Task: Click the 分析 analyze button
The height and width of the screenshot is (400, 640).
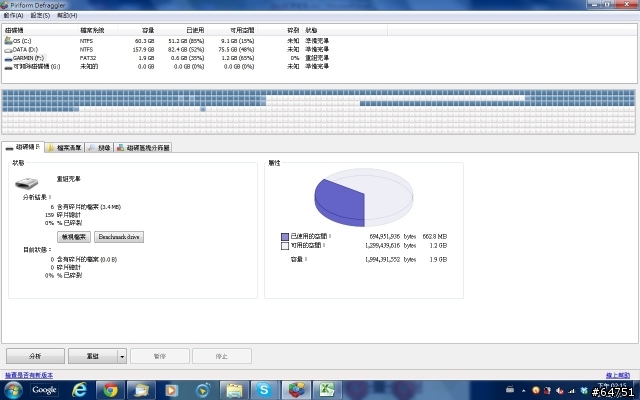Action: 35,356
